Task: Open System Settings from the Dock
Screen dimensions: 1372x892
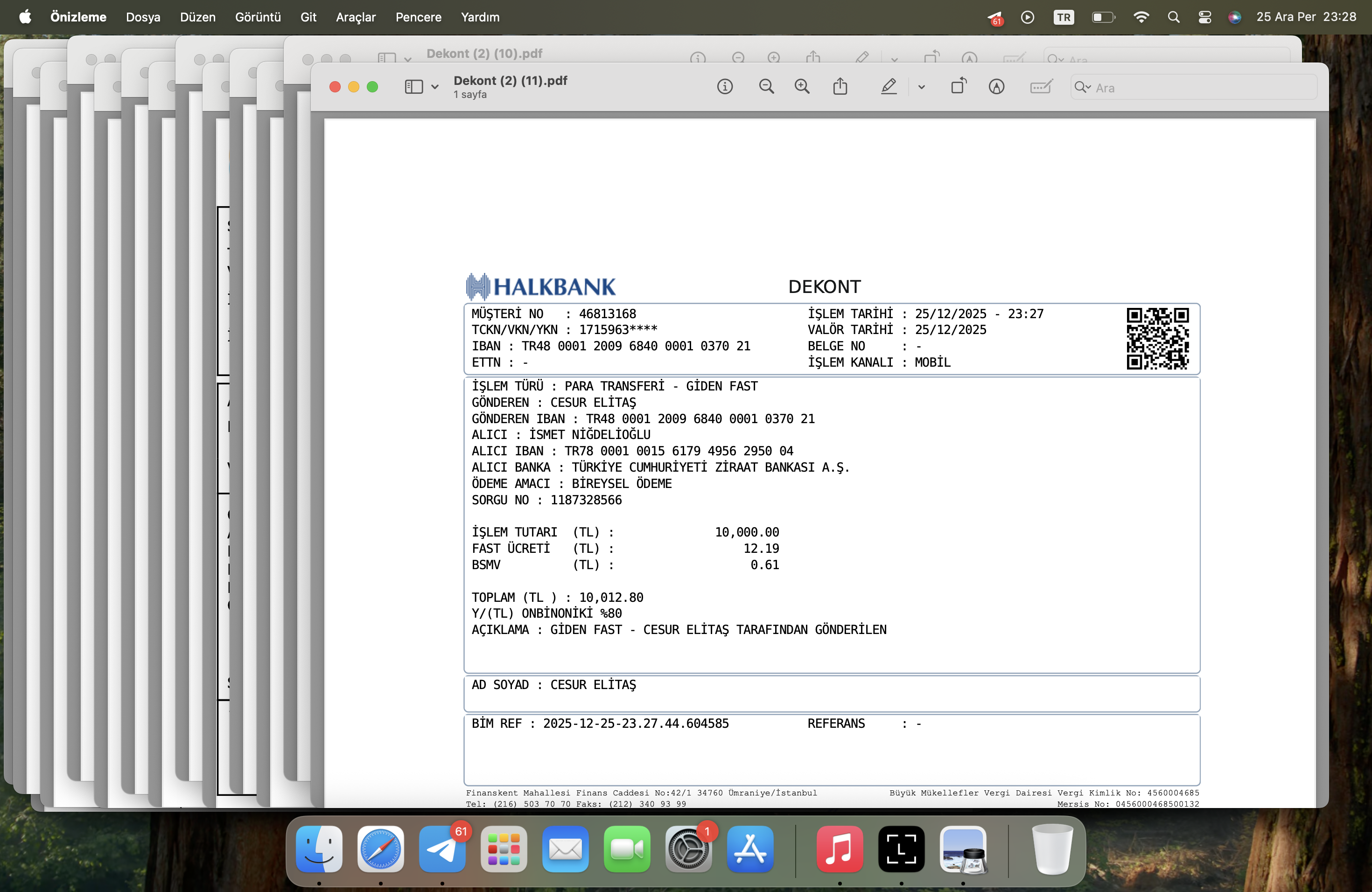Action: point(689,849)
